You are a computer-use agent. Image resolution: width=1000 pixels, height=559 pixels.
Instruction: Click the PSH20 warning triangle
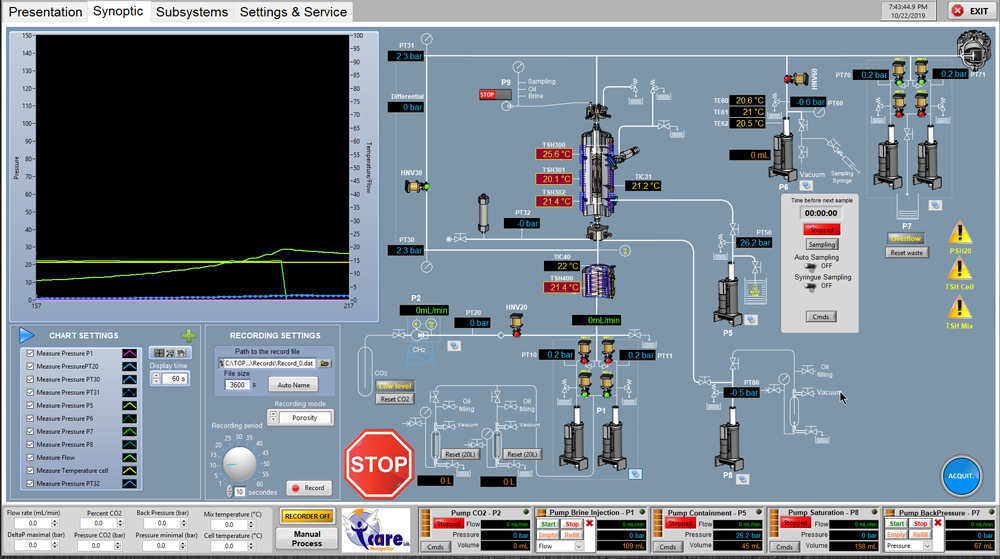pos(960,233)
